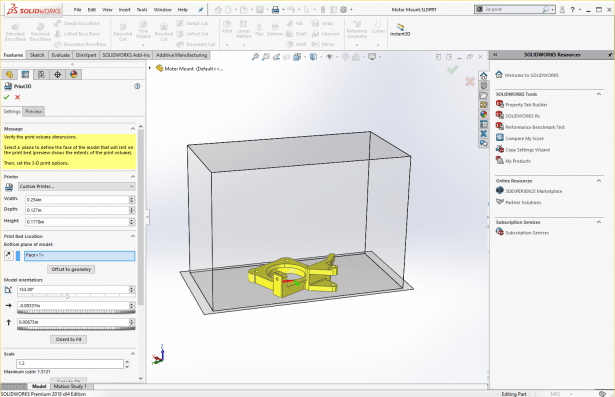Viewport: 615px width, 397px height.
Task: Collapse the SOLIDWORKS Tools group
Action: [599, 94]
